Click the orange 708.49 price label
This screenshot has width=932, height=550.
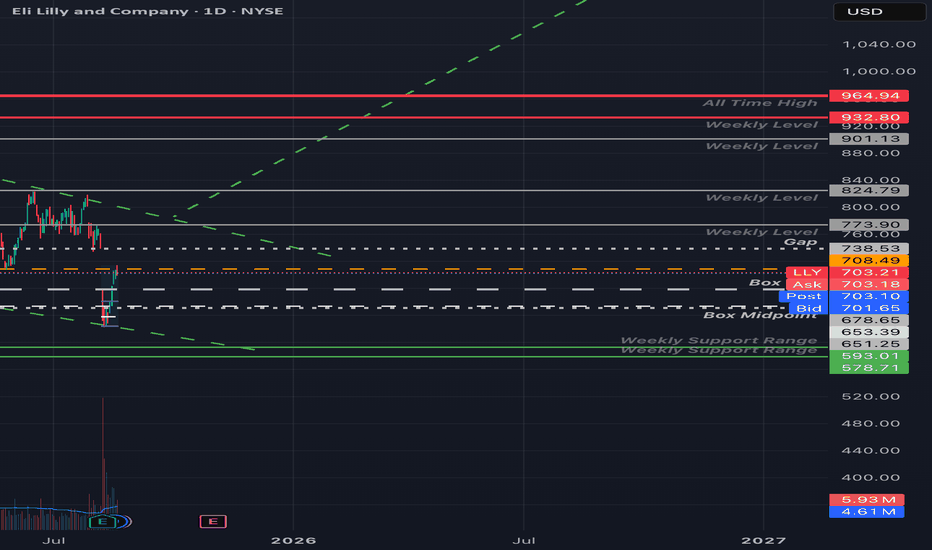click(869, 260)
